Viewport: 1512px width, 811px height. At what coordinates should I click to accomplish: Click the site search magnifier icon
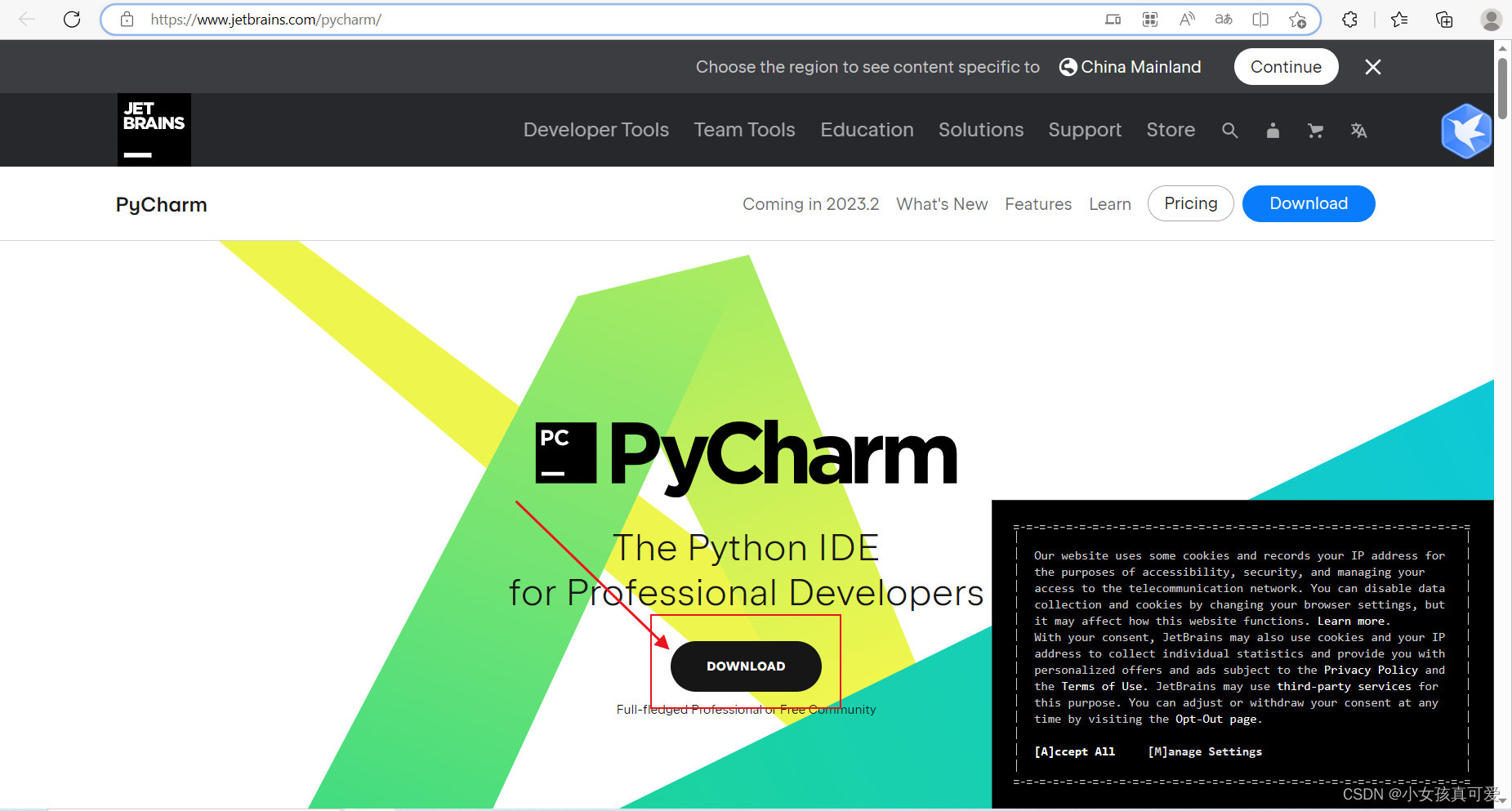[x=1229, y=131]
